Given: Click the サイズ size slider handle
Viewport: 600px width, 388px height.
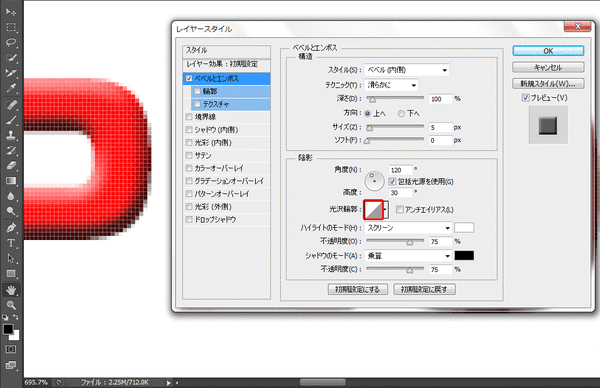Looking at the screenshot, I should coord(369,128).
